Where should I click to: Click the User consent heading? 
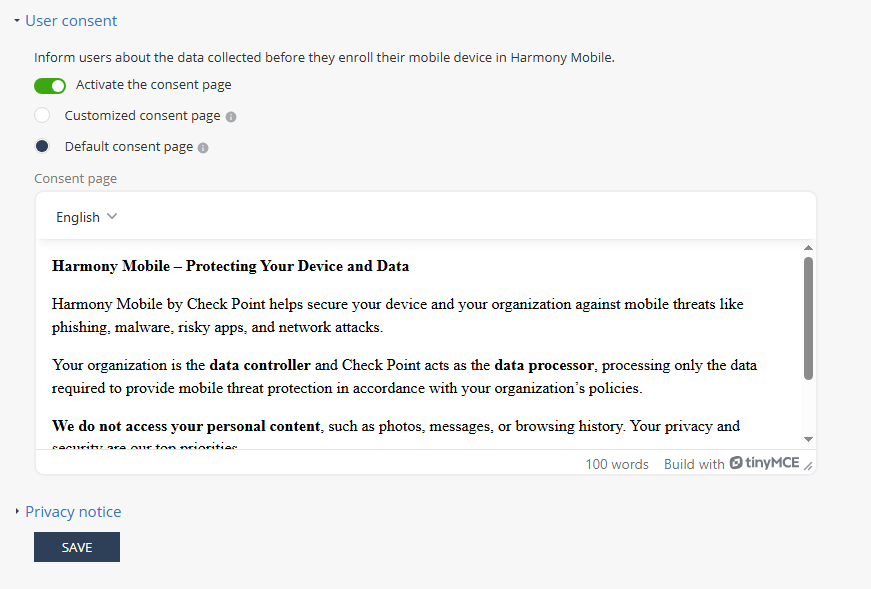click(x=71, y=21)
